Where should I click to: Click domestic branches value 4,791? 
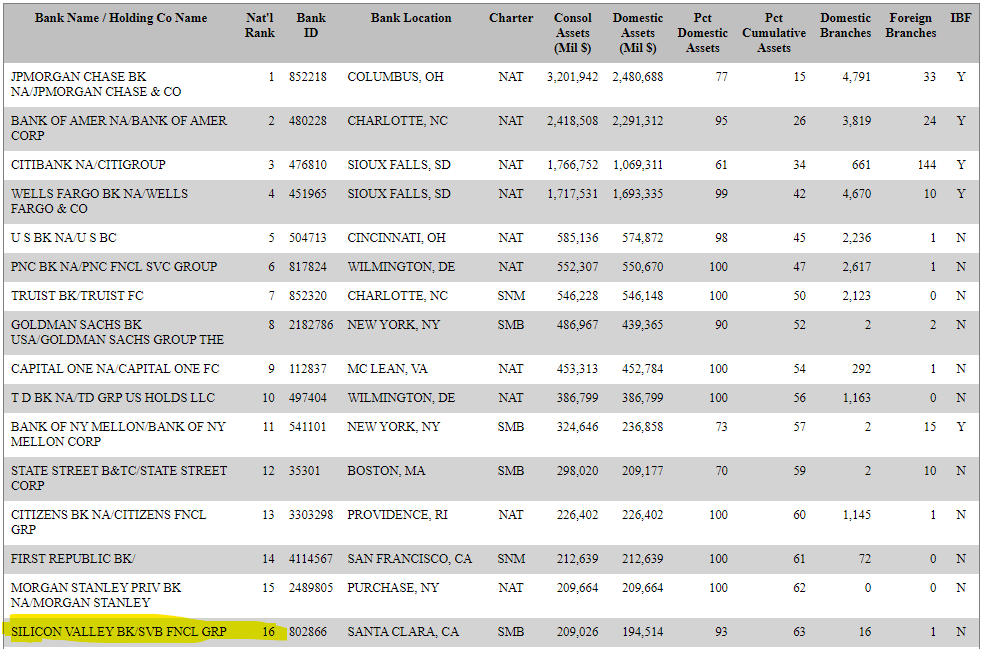(x=856, y=77)
